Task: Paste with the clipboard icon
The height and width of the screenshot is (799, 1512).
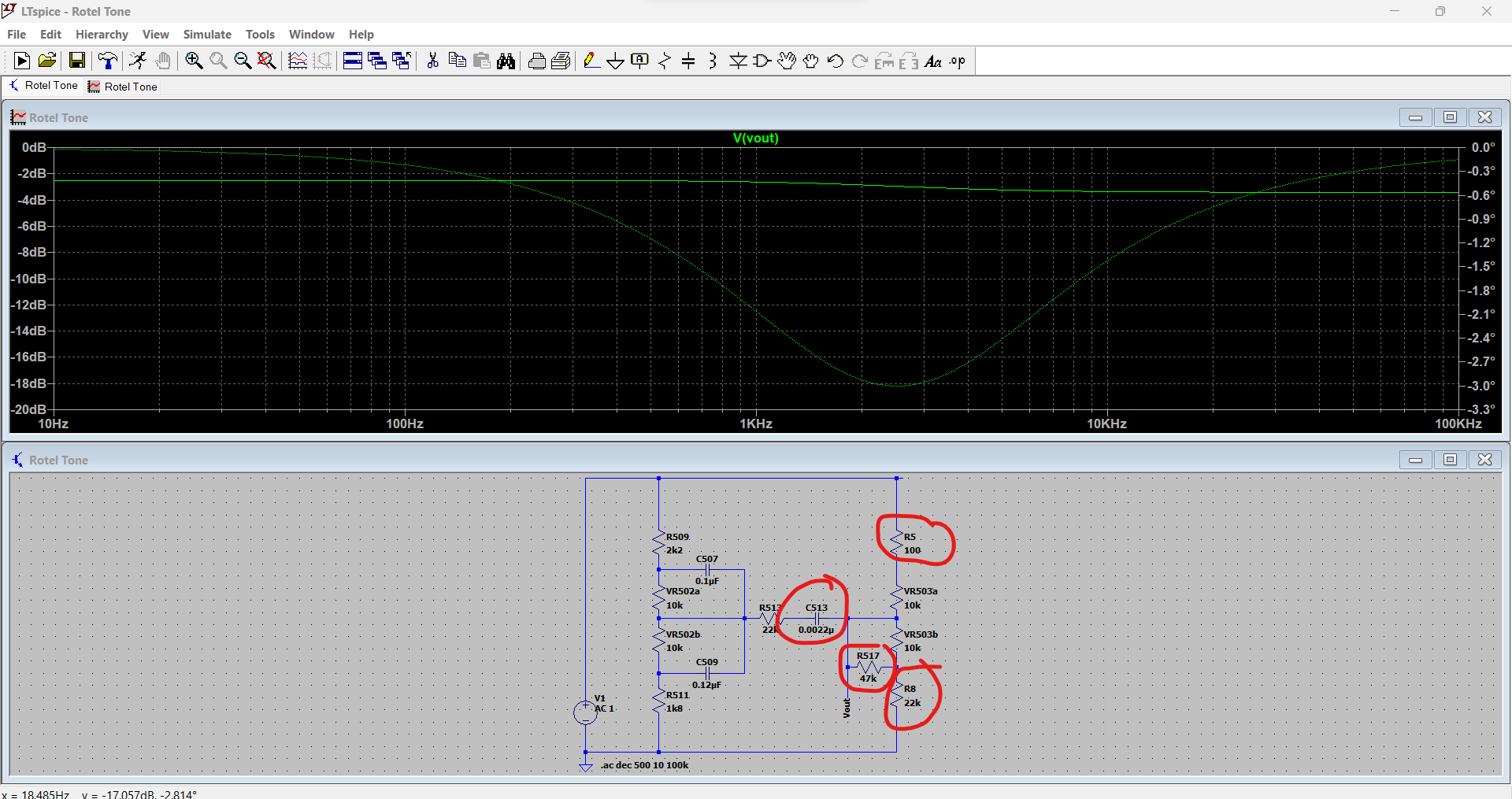Action: [482, 61]
